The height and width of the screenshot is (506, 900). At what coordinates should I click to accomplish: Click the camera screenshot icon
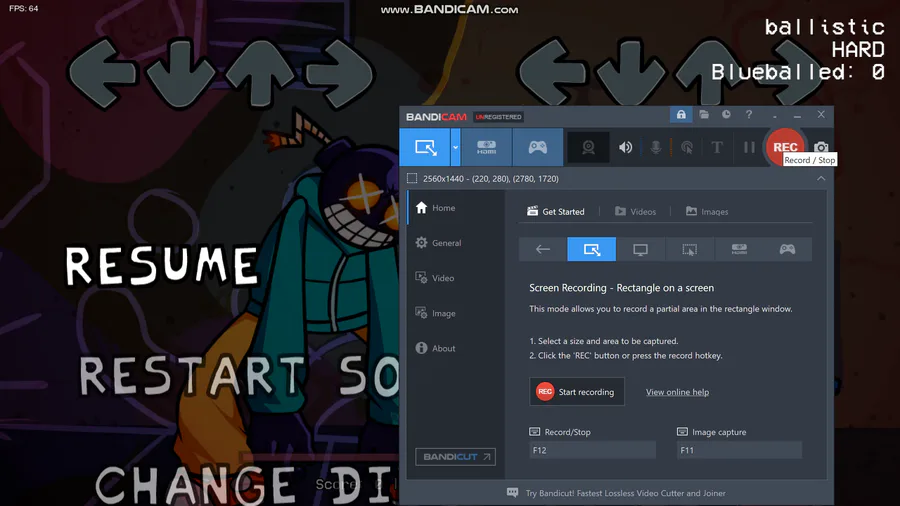(821, 147)
